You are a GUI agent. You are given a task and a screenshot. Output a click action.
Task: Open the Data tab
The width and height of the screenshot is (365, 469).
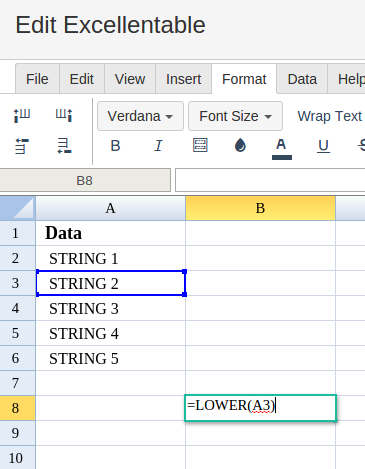(x=302, y=79)
